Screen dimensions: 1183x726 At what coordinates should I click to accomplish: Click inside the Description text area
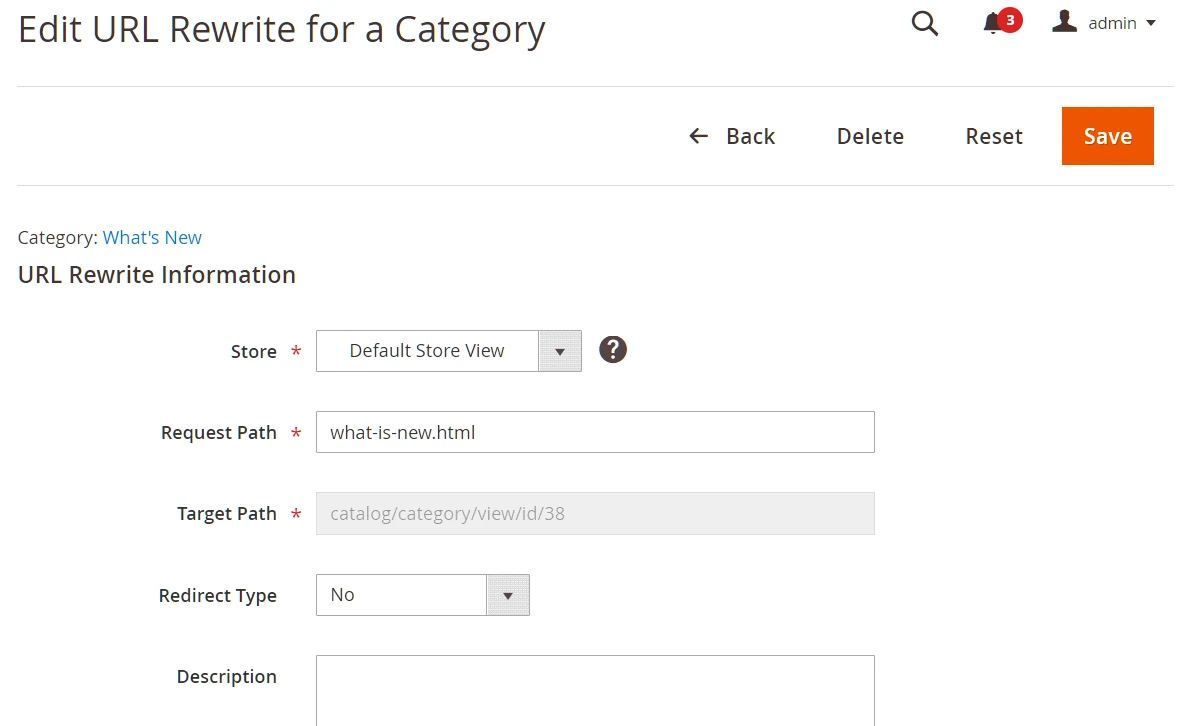pos(595,690)
